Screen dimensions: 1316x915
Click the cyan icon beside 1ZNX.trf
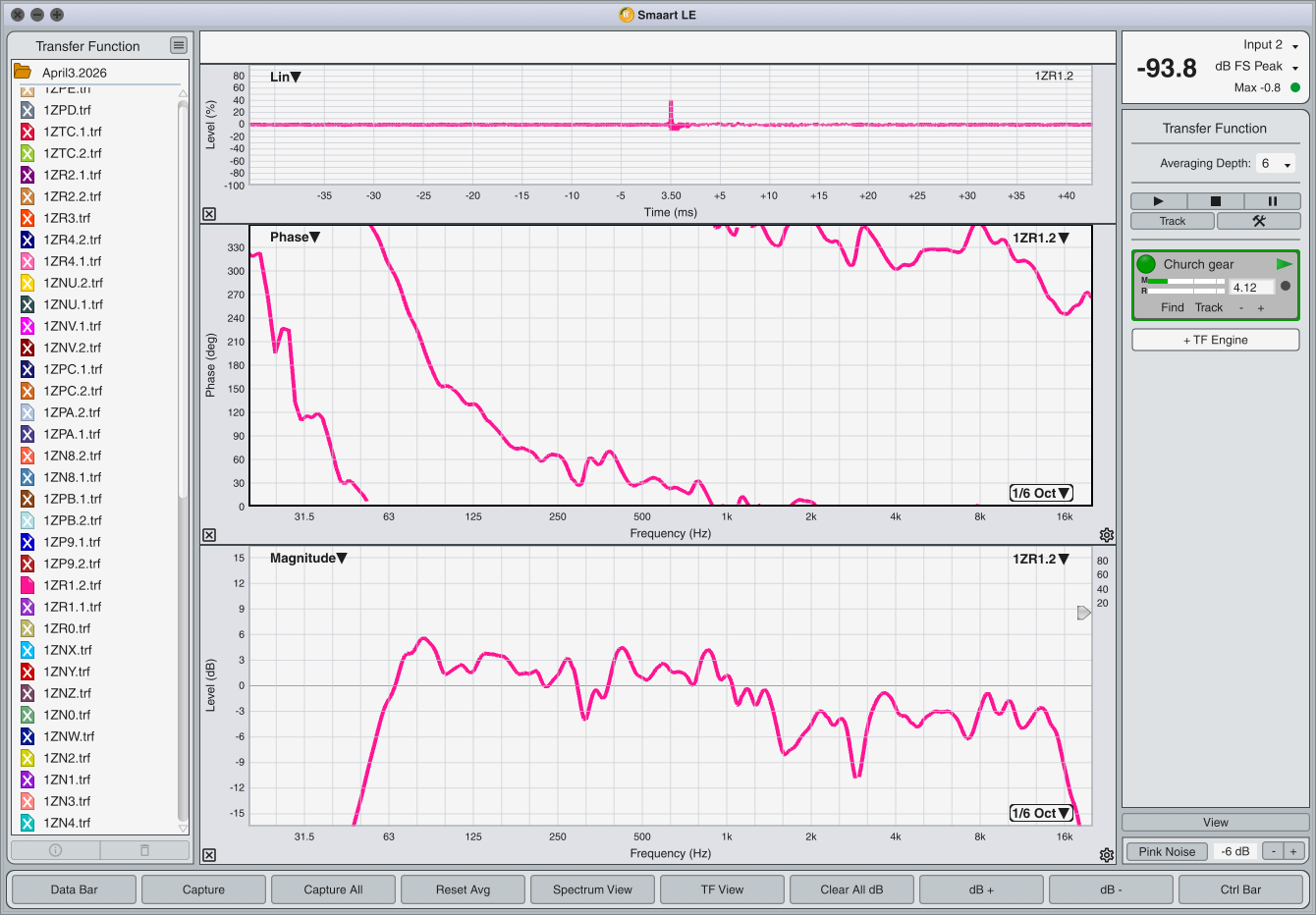[x=27, y=650]
